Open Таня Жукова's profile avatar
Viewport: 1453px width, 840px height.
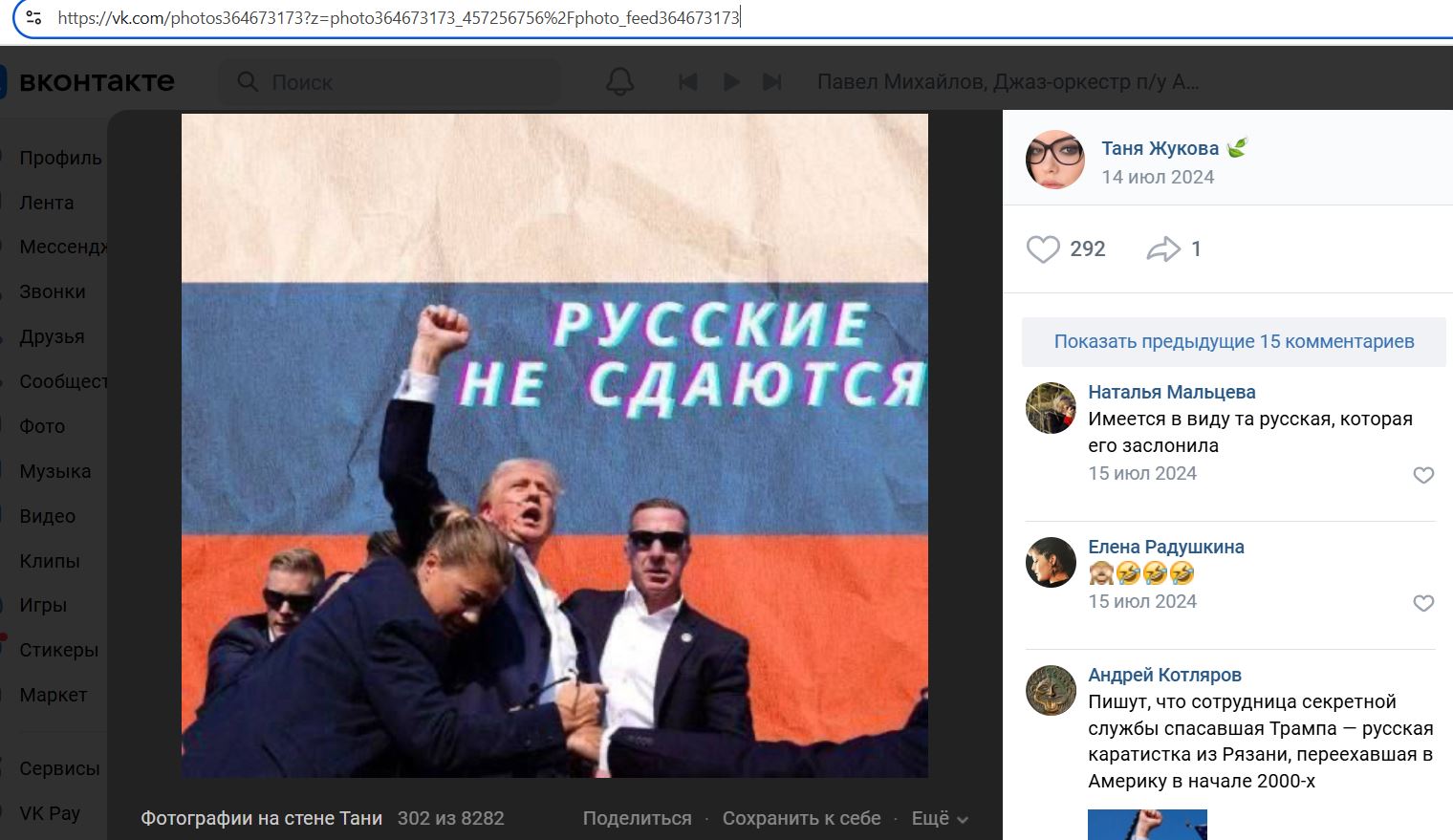1055,159
